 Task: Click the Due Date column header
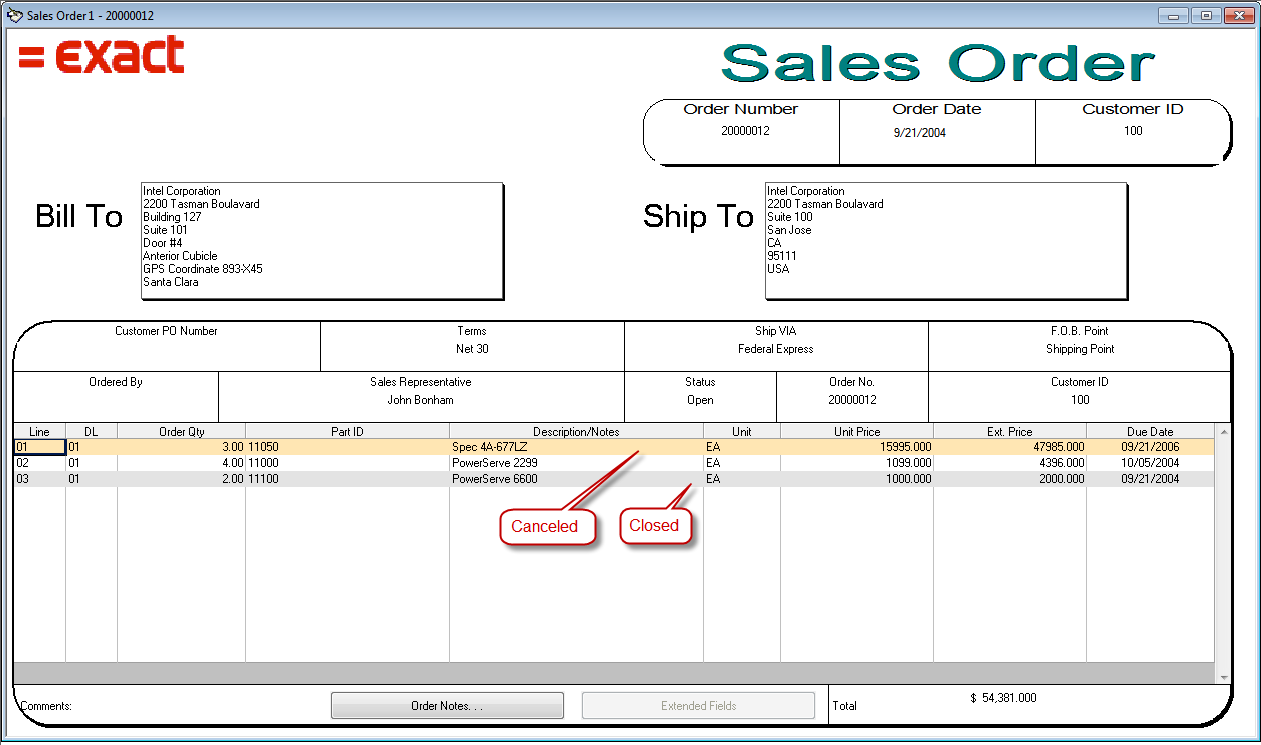coord(1150,432)
